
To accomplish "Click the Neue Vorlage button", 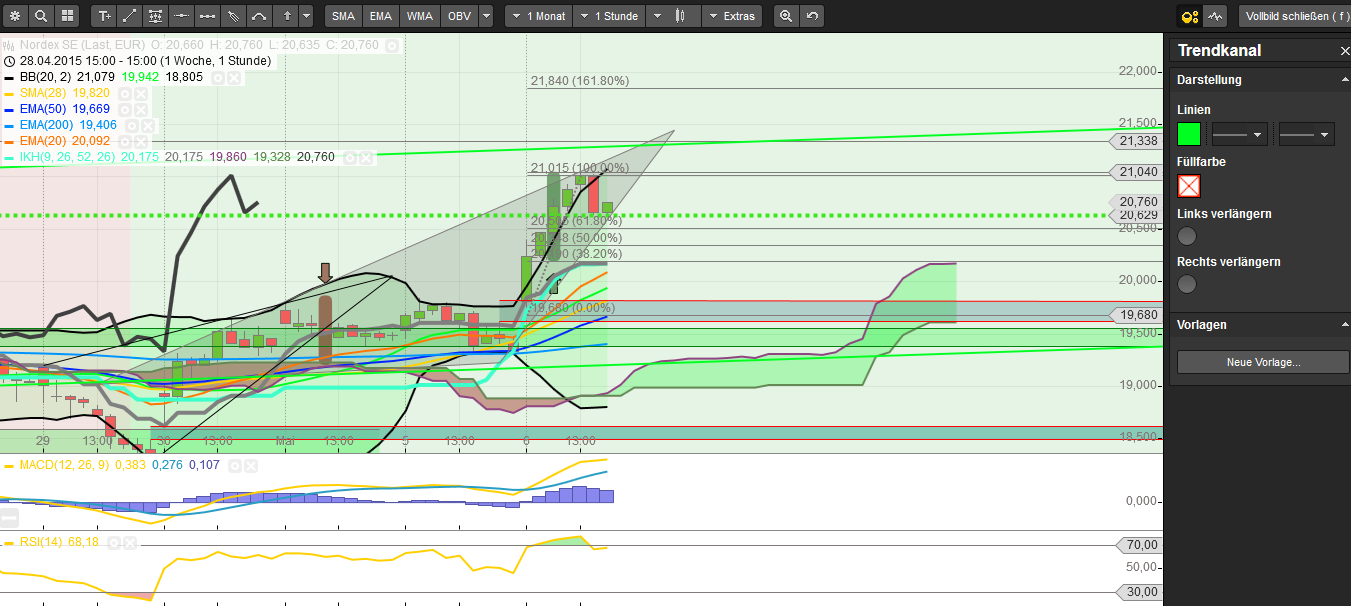I will pos(1264,362).
